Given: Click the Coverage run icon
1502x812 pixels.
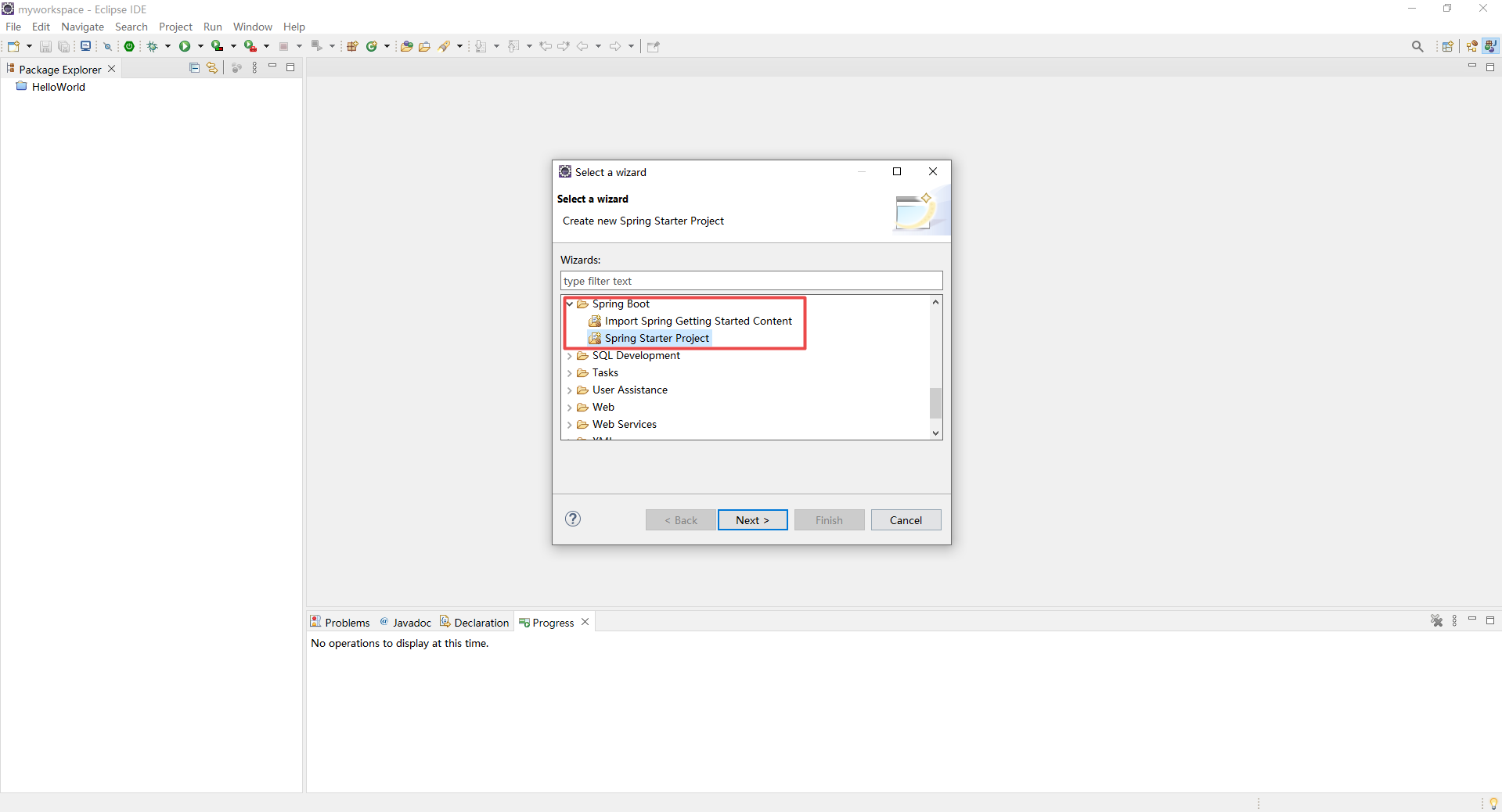Looking at the screenshot, I should point(218,46).
